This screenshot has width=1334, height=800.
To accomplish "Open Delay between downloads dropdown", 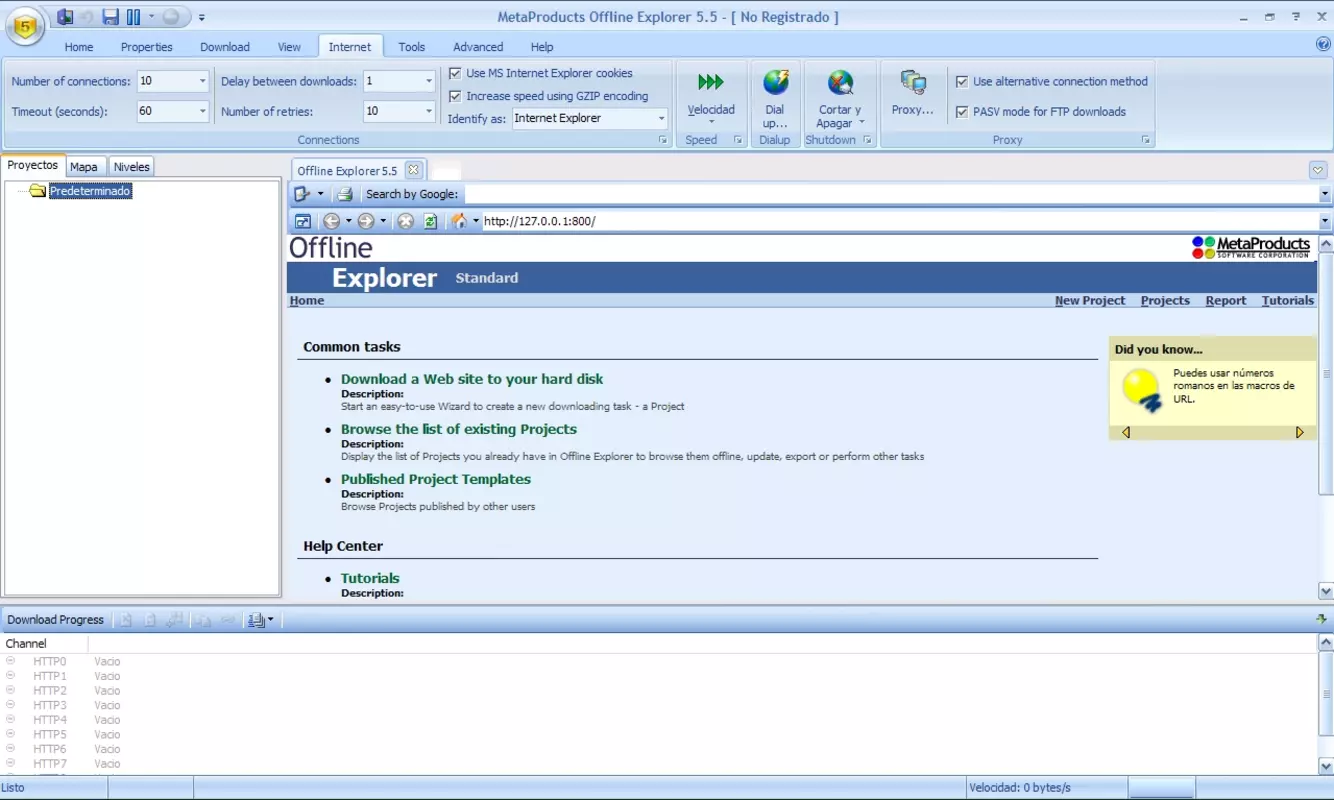I will [x=429, y=81].
